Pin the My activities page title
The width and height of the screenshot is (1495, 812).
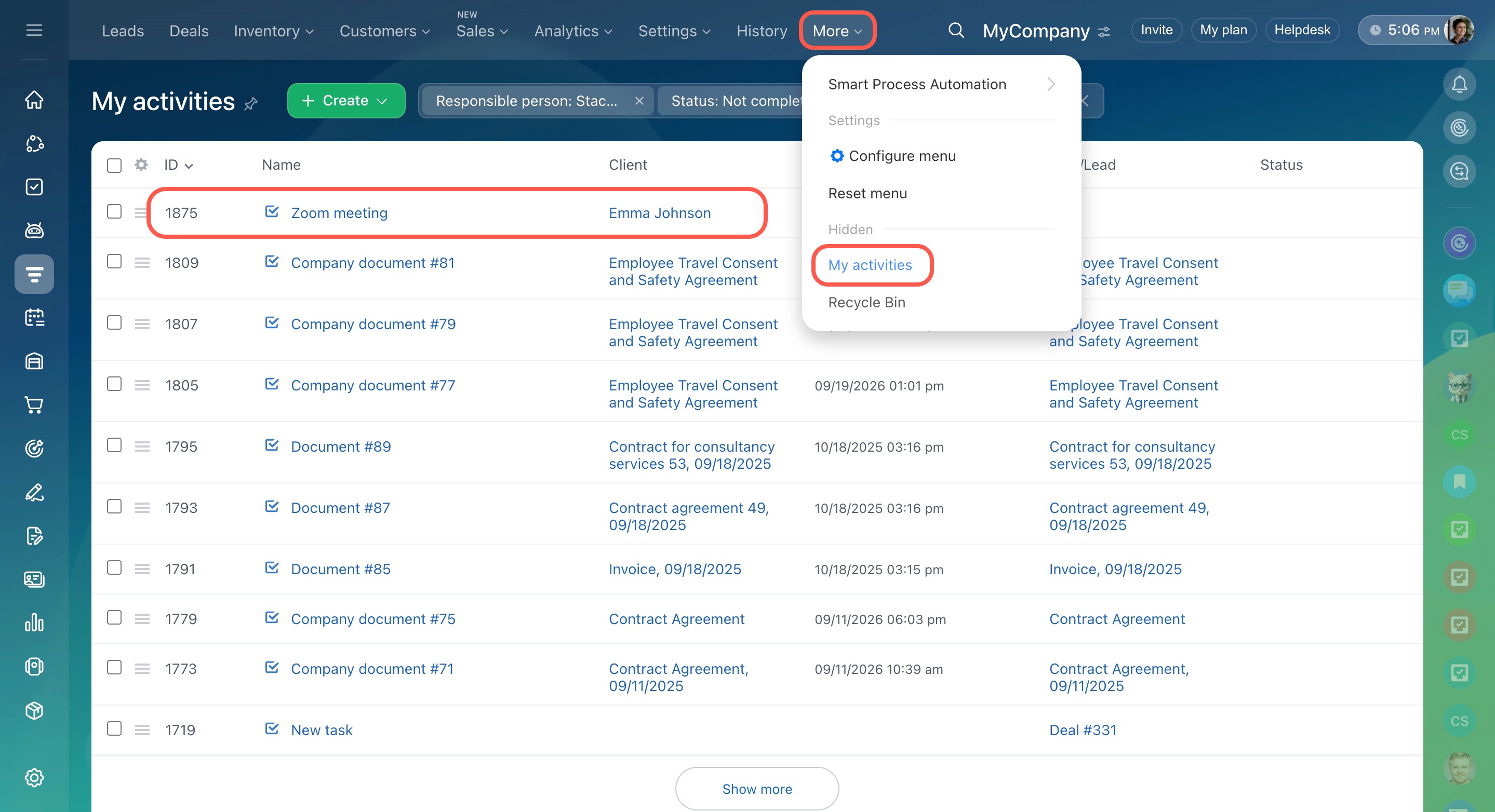(x=251, y=104)
